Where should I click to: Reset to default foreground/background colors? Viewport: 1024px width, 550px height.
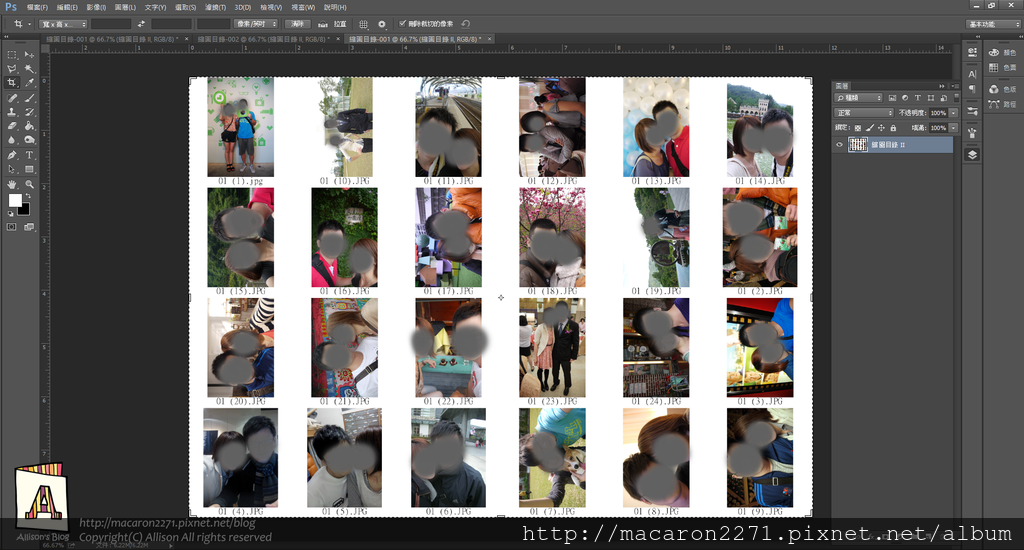(10, 214)
